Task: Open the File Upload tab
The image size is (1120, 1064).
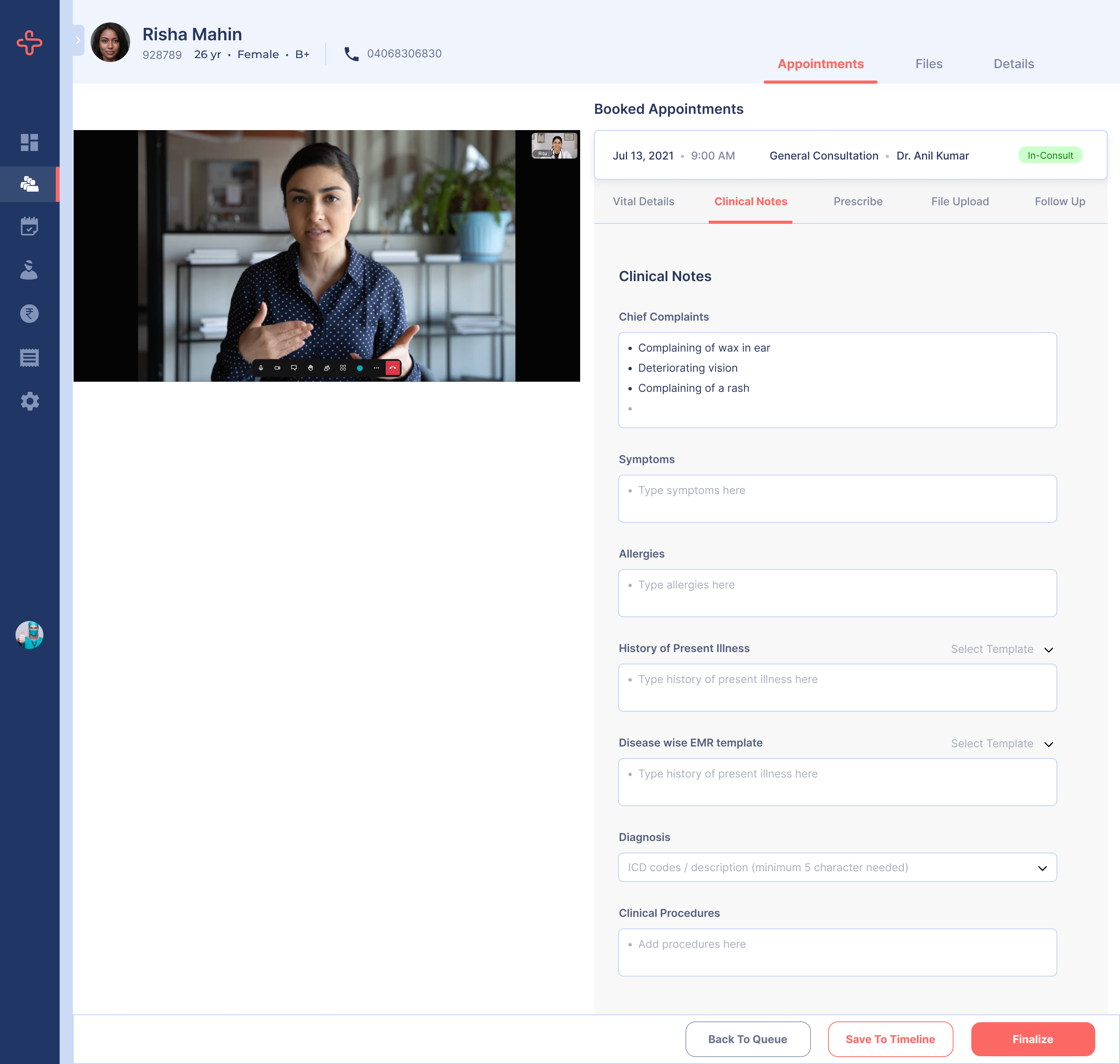Action: click(x=960, y=201)
